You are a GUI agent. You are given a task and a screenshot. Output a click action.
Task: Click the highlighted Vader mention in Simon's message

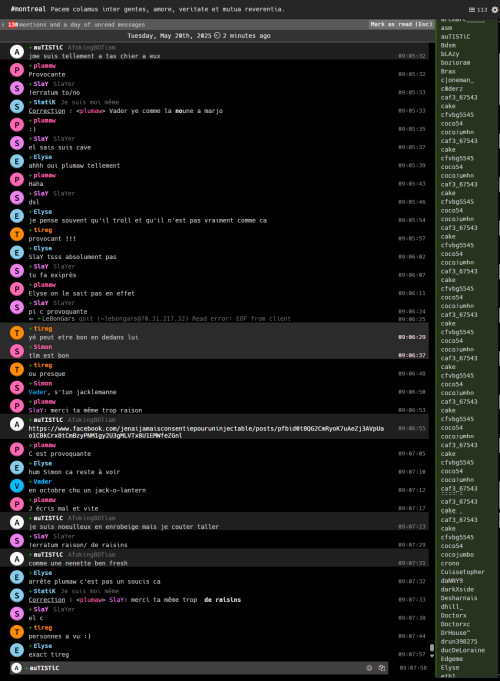[37, 392]
